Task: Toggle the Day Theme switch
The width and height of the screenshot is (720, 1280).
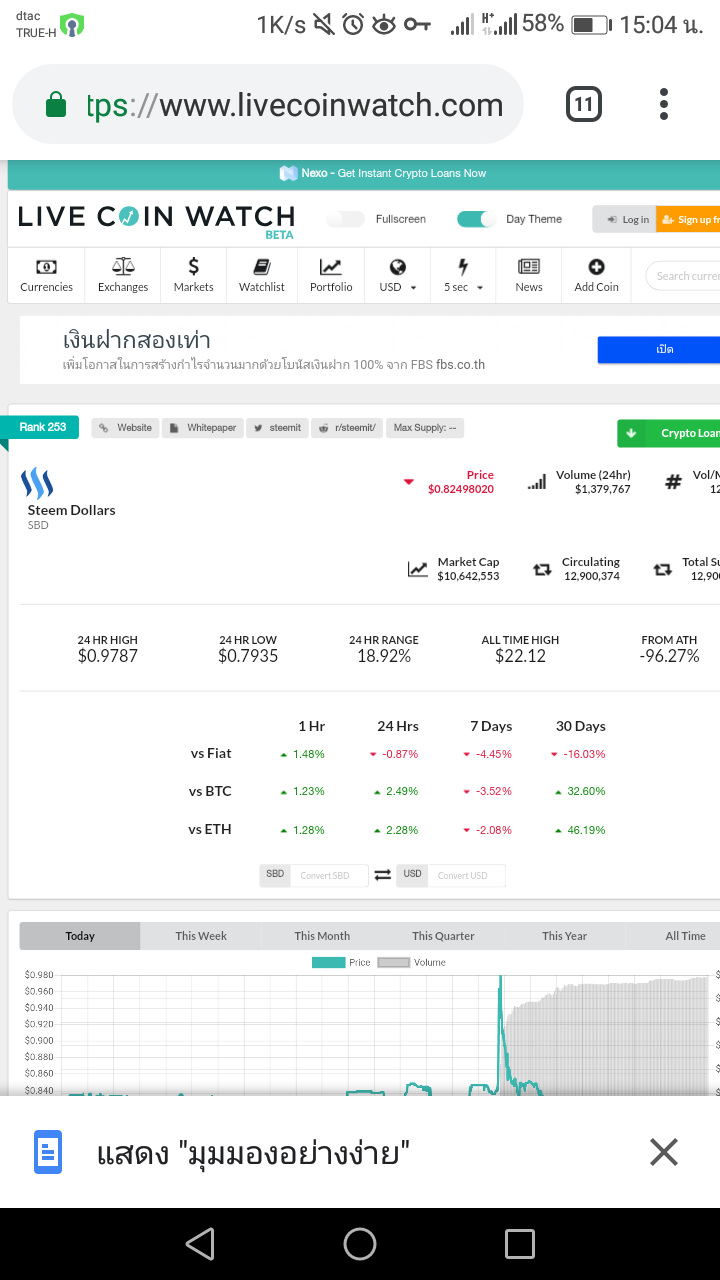Action: pyautogui.click(x=476, y=219)
